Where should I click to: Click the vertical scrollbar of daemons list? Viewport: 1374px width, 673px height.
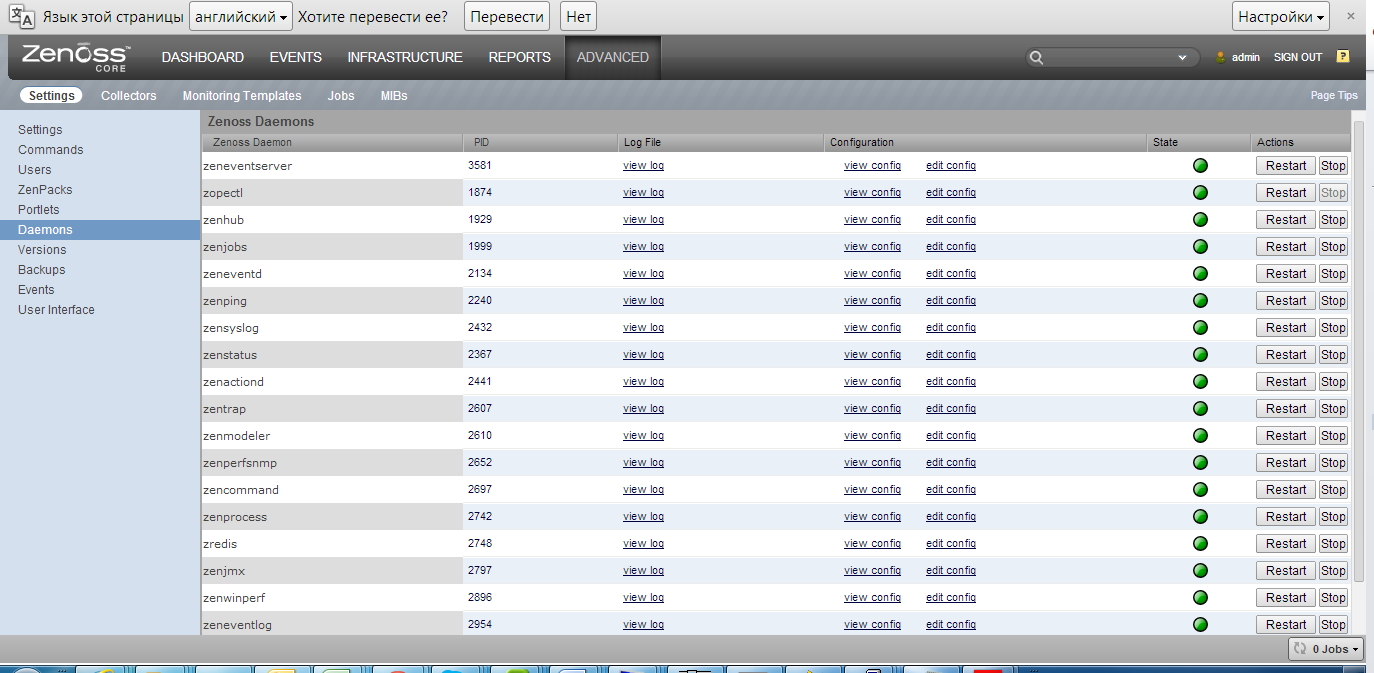(x=1359, y=350)
